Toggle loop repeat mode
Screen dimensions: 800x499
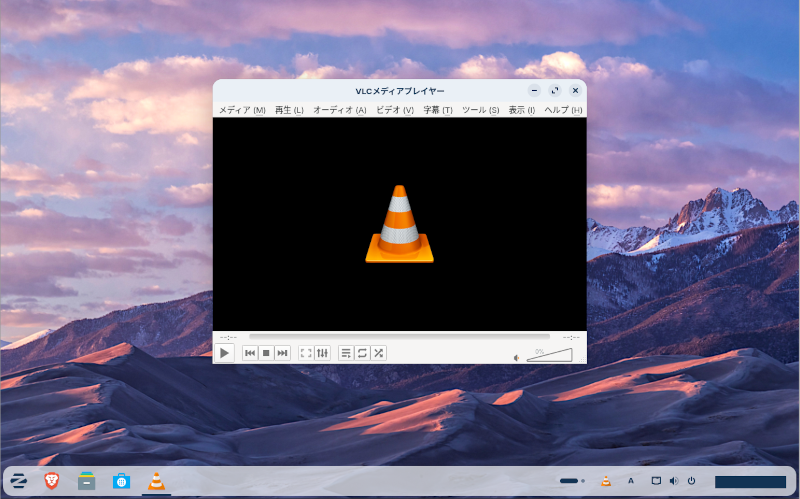click(362, 353)
